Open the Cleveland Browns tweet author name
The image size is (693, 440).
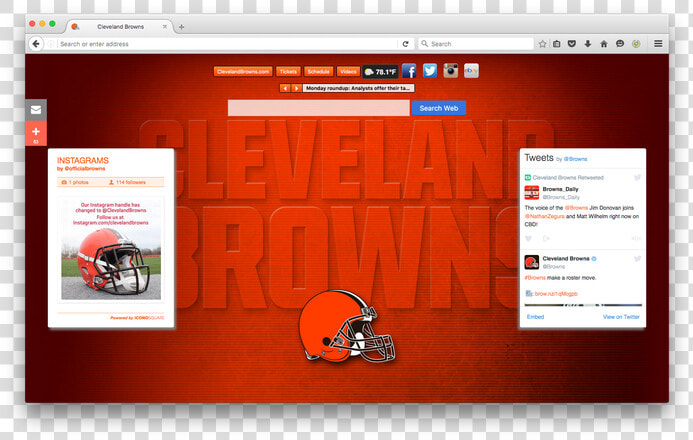coord(566,258)
